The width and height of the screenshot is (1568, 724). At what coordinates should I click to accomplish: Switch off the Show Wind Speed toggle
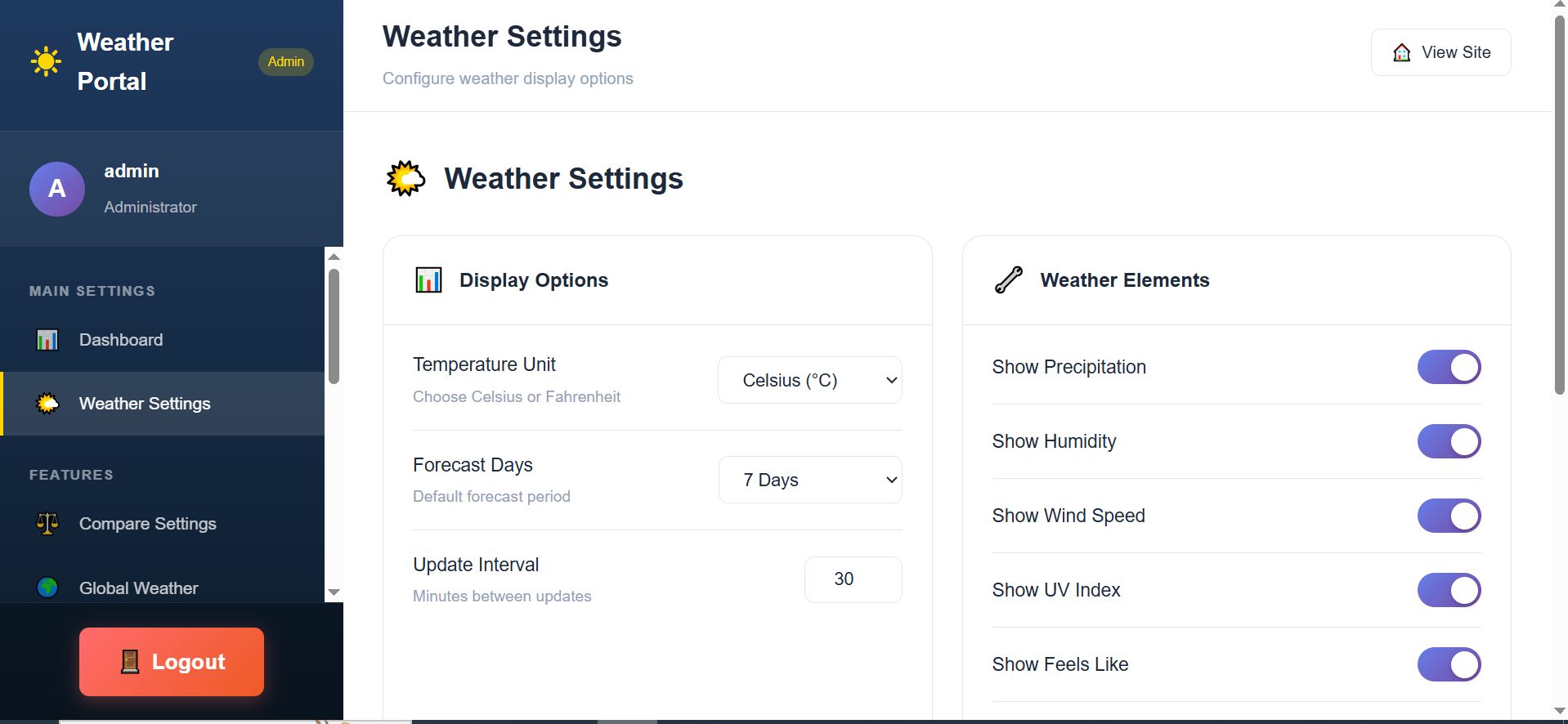click(x=1449, y=516)
